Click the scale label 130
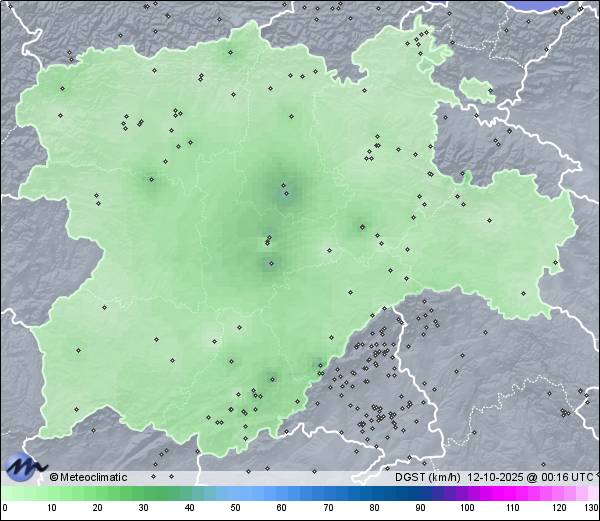The image size is (600, 521). pos(590,508)
